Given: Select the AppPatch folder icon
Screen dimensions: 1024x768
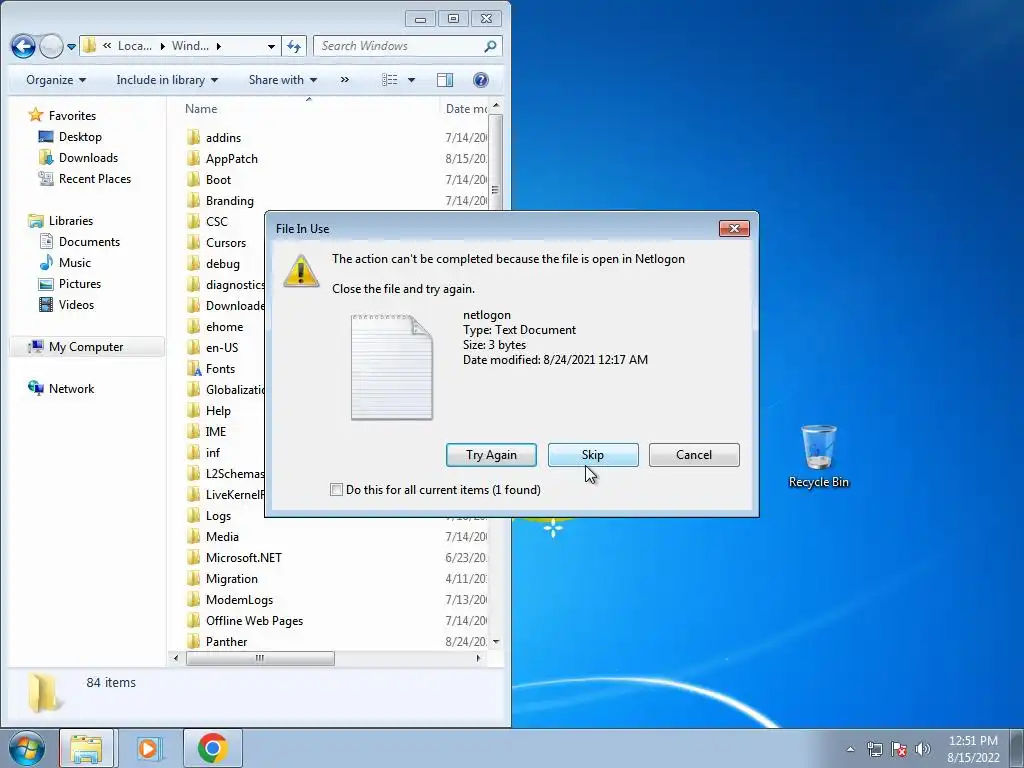Looking at the screenshot, I should point(193,158).
